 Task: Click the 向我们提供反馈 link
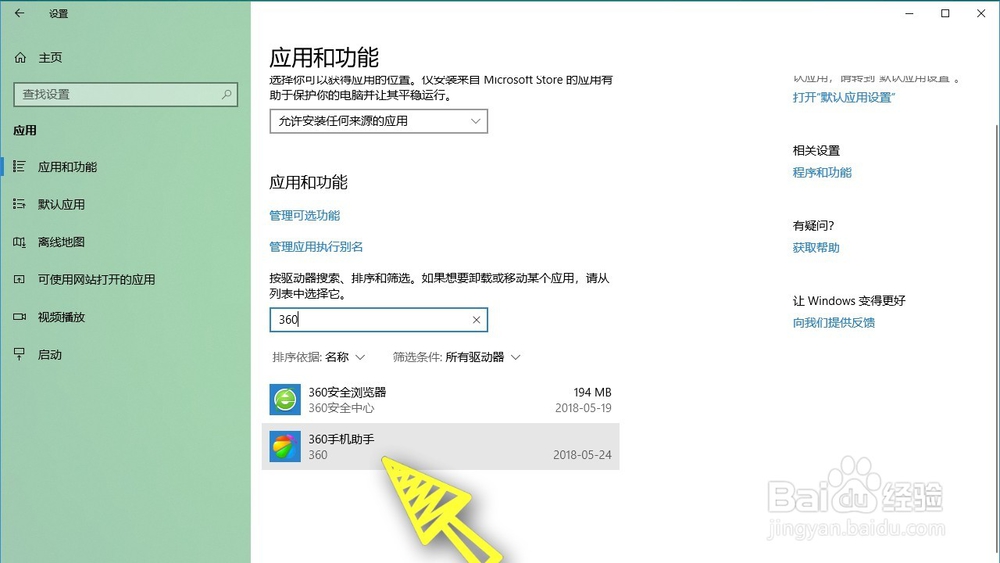(834, 323)
